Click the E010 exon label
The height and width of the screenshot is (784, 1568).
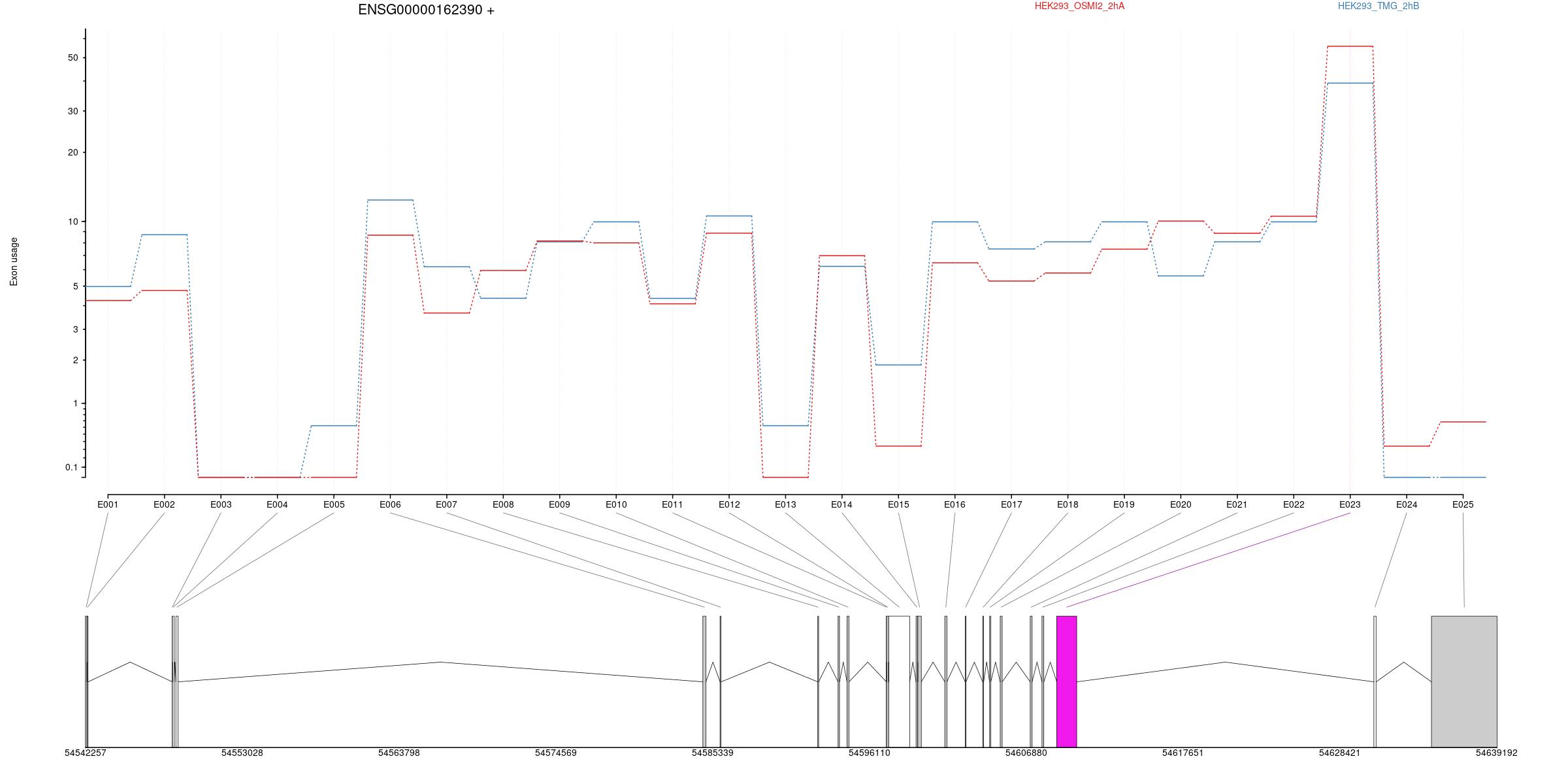(616, 504)
